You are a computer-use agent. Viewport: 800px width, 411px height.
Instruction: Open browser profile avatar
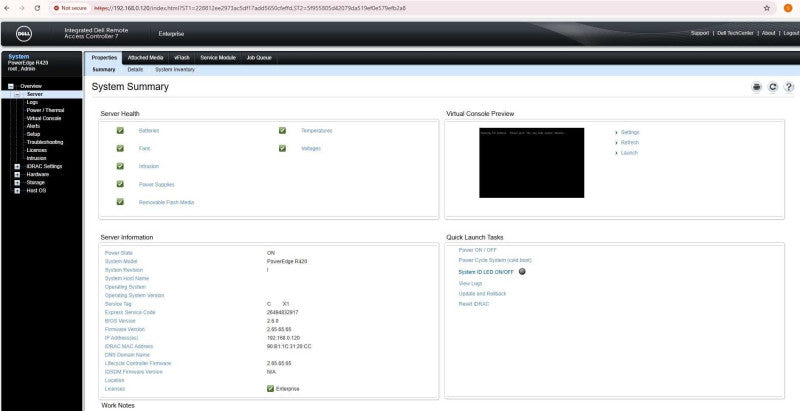788,8
